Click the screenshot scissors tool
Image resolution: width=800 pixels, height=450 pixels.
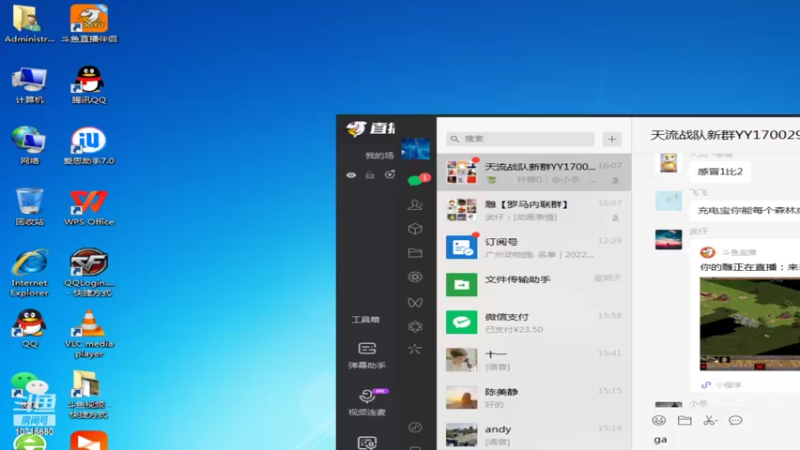click(x=710, y=420)
